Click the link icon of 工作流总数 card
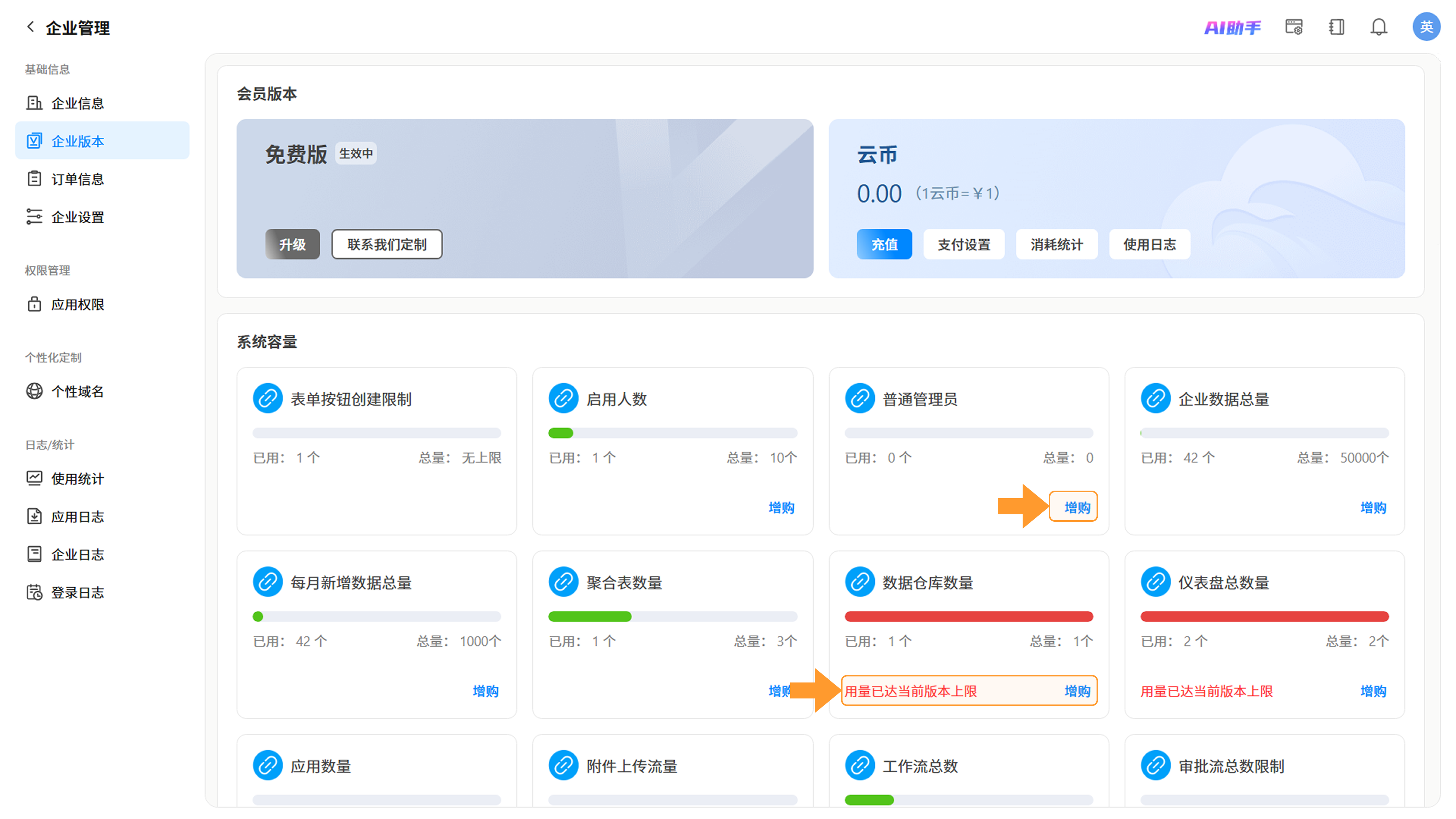The image size is (1456, 819). pyautogui.click(x=860, y=765)
